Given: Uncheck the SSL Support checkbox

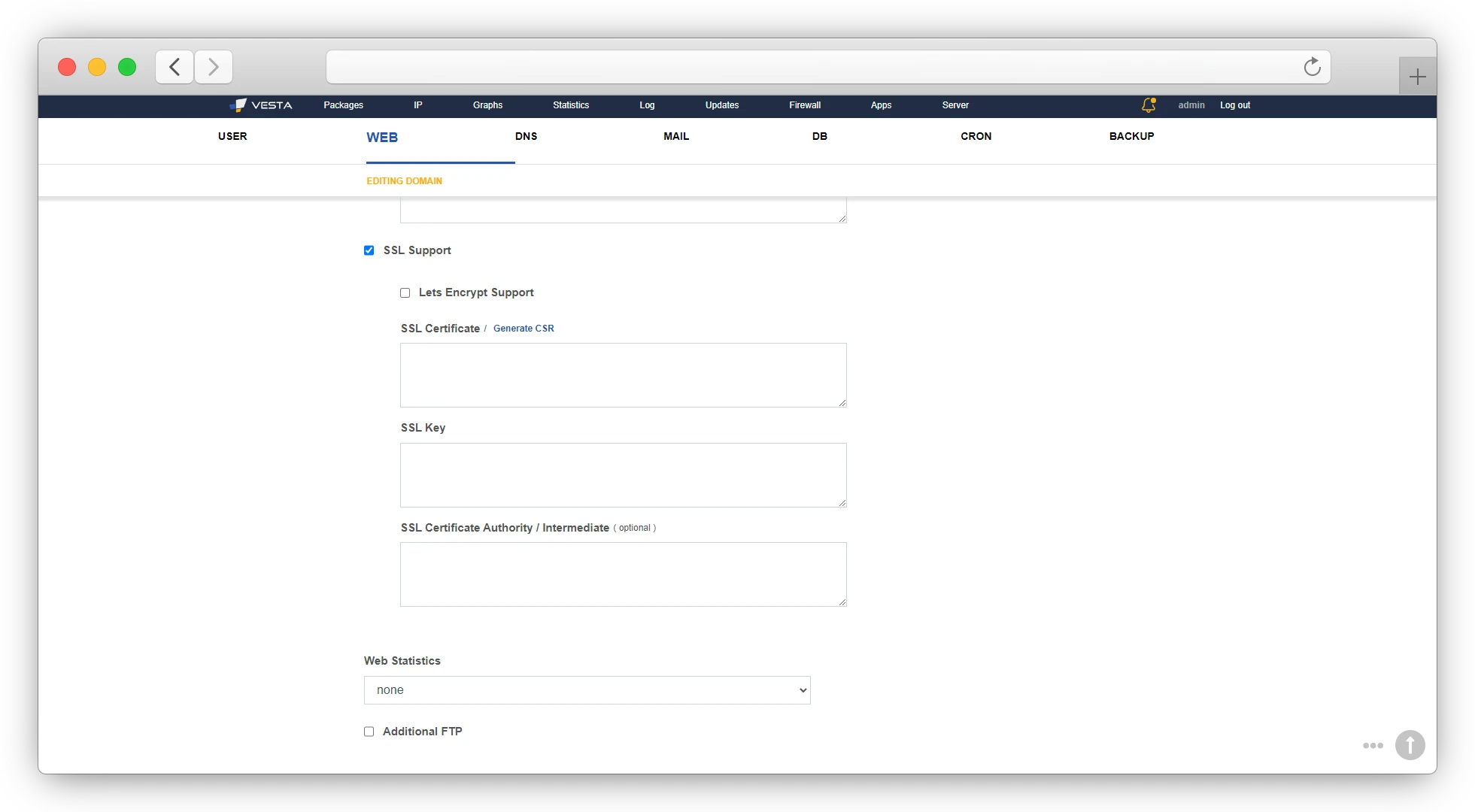Looking at the screenshot, I should pos(369,250).
